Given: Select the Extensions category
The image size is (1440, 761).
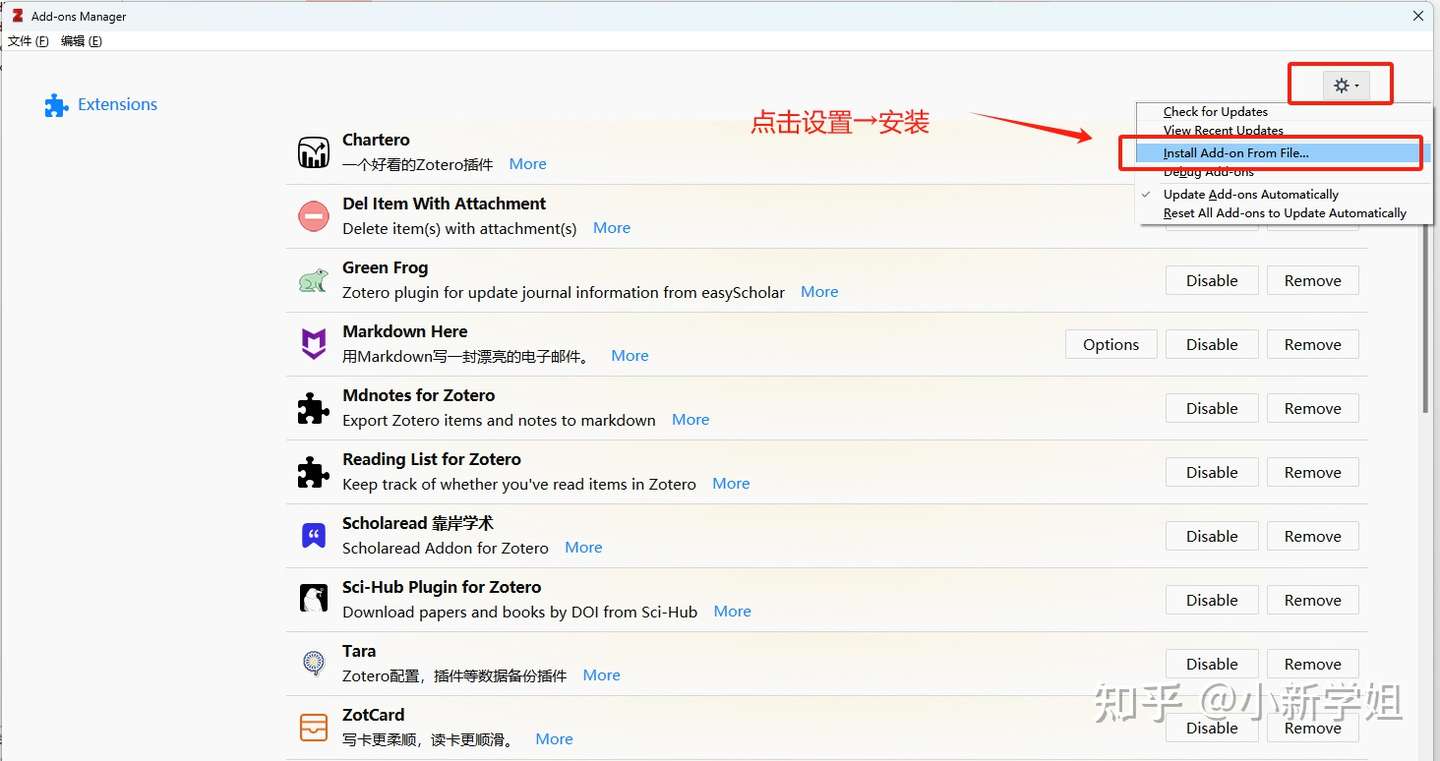Looking at the screenshot, I should pyautogui.click(x=101, y=105).
